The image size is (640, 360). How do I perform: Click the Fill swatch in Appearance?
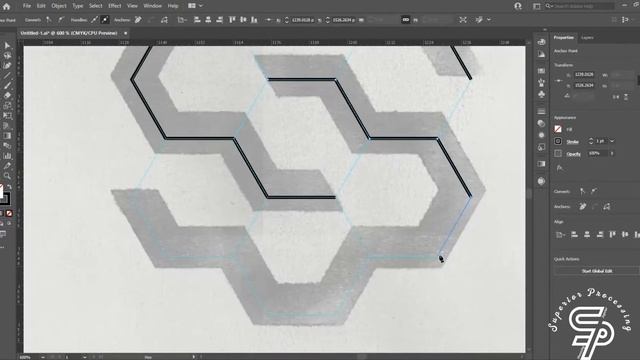click(x=558, y=129)
